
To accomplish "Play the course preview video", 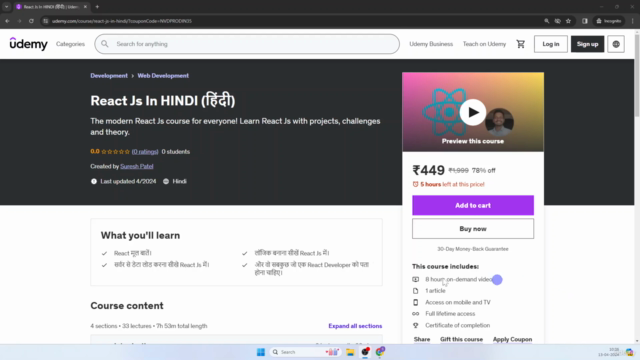I will click(473, 112).
